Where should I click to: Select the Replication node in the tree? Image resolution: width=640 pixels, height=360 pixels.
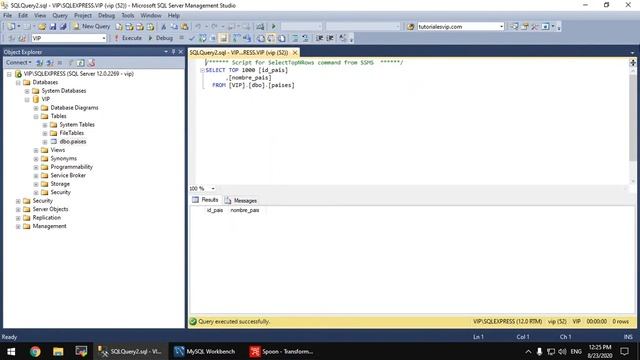pos(47,218)
